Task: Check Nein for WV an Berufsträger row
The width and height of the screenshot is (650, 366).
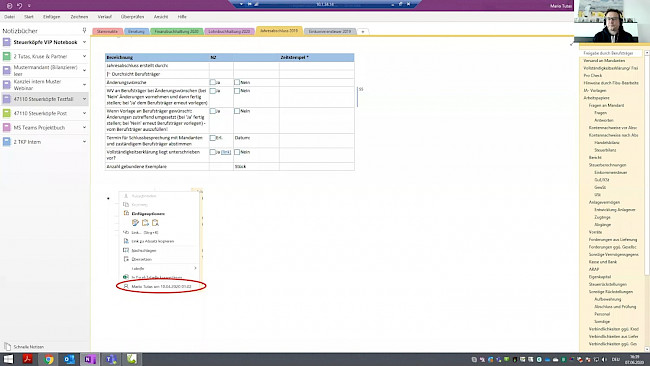Action: click(x=237, y=91)
